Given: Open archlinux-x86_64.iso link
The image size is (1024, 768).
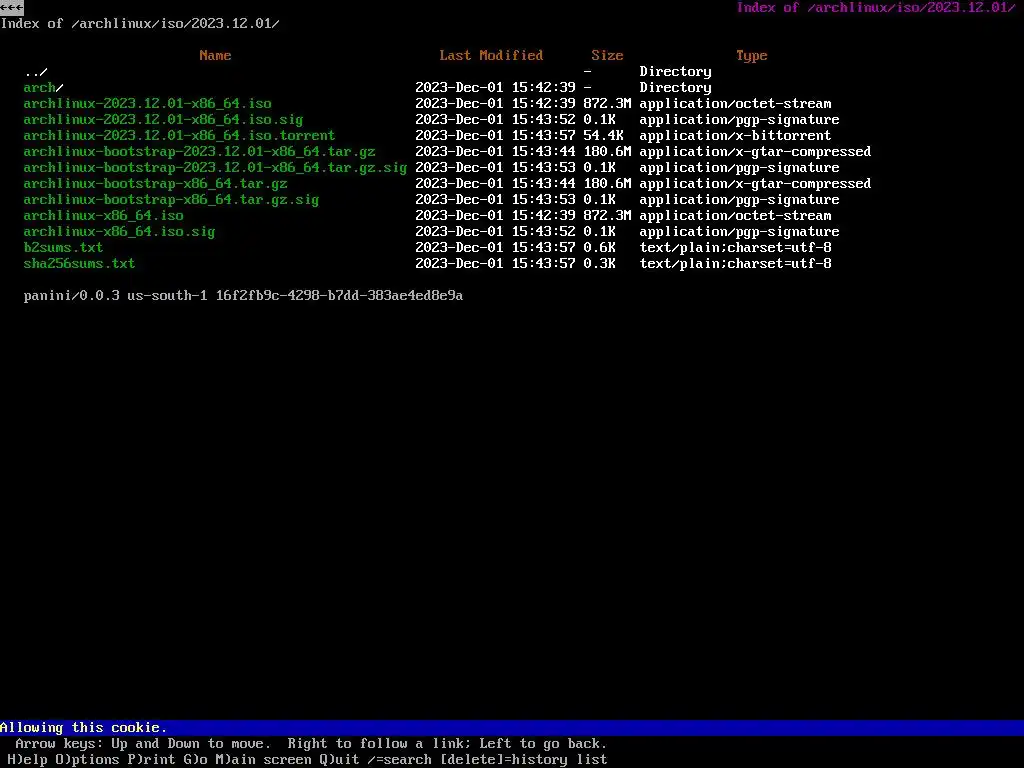Looking at the screenshot, I should click(104, 216).
